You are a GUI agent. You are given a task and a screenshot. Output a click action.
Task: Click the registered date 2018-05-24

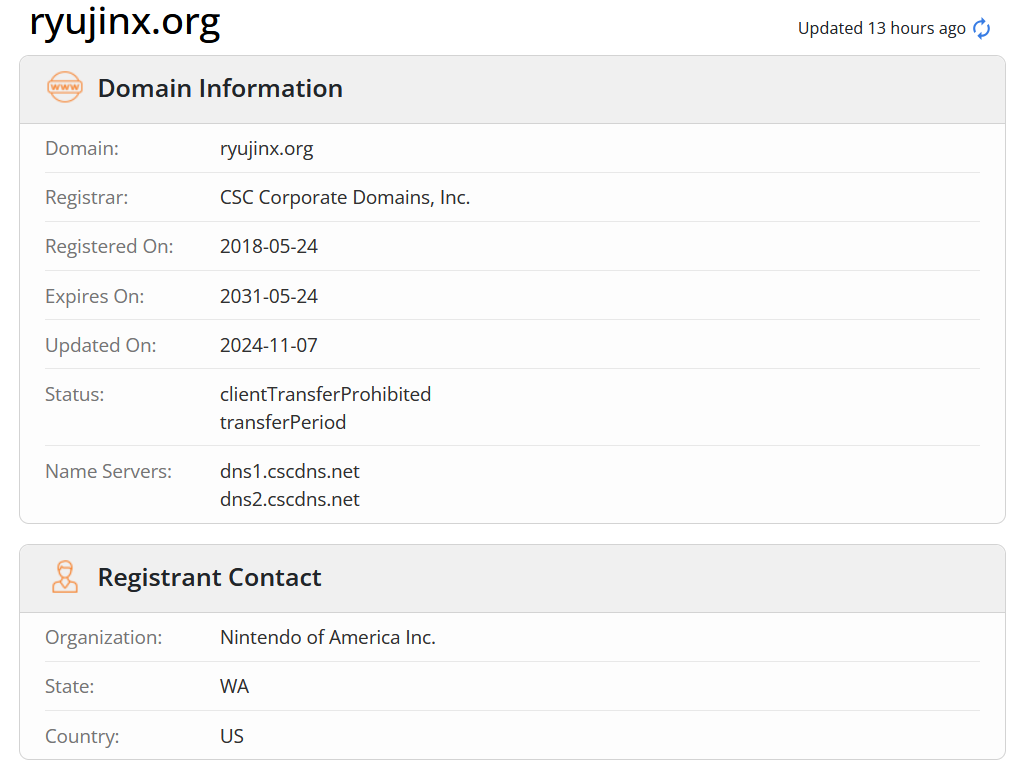point(269,246)
